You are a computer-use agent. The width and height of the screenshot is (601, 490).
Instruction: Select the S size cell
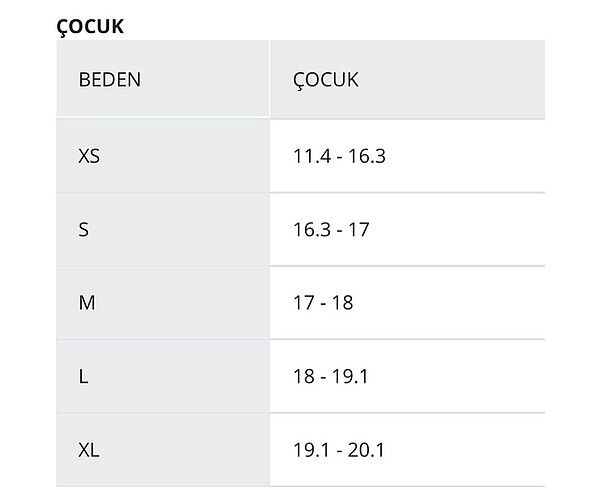click(x=84, y=229)
